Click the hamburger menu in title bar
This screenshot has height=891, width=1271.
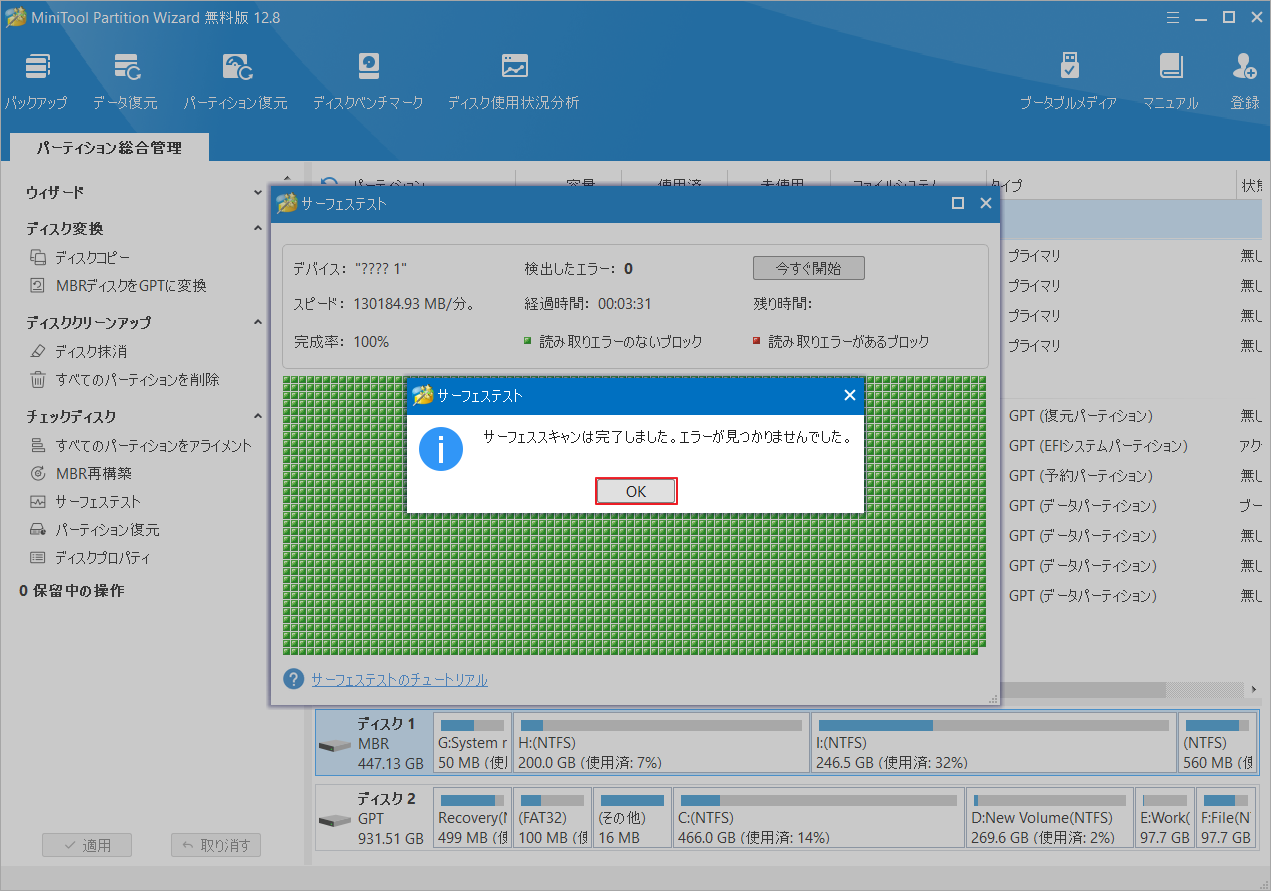[1175, 16]
